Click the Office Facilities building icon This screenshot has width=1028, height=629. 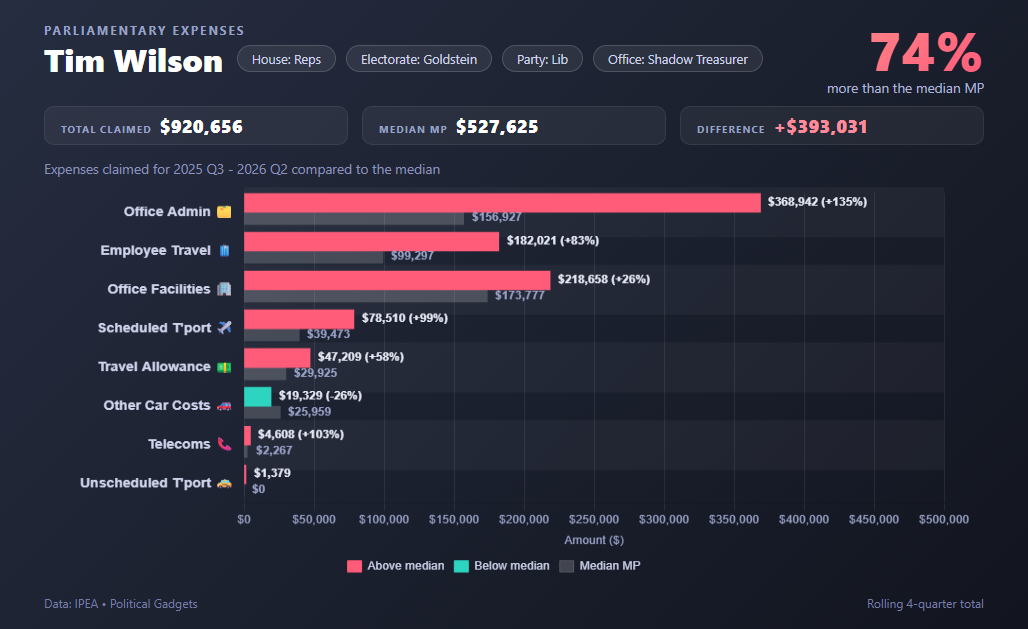pos(224,289)
